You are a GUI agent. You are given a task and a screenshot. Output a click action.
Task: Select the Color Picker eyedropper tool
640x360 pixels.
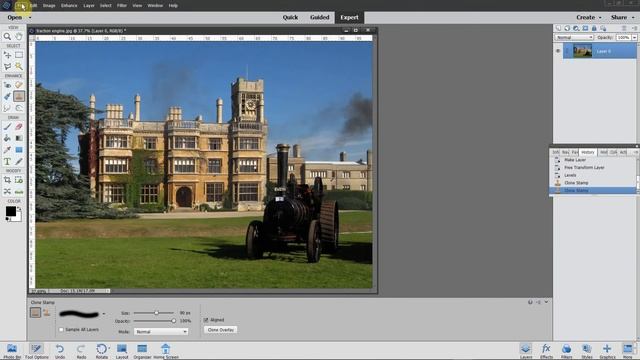[x=7, y=150]
